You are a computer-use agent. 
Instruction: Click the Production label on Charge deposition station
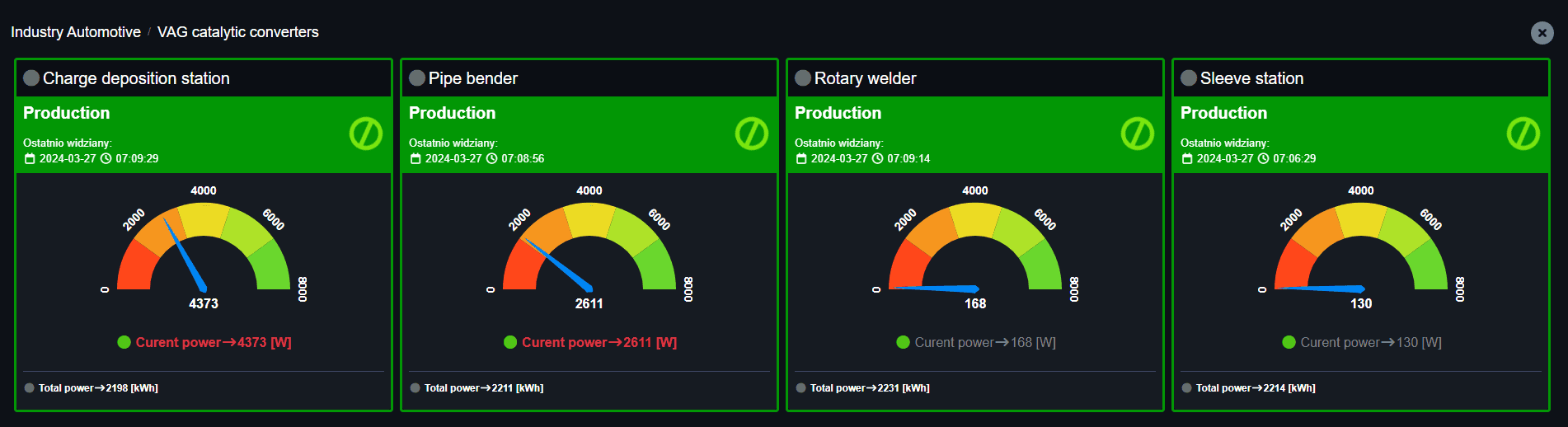point(66,113)
